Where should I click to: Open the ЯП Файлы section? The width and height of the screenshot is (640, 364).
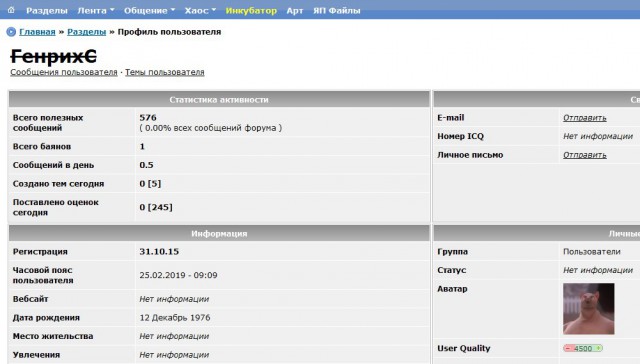pos(337,11)
